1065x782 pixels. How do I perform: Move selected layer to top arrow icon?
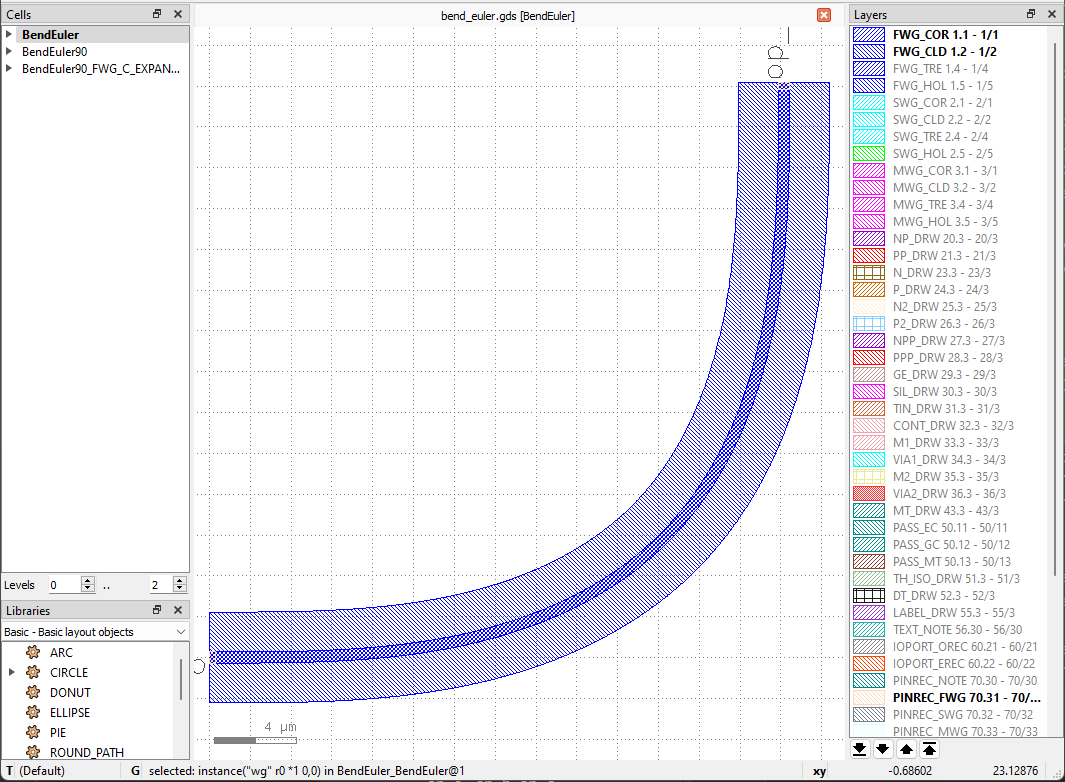(930, 749)
